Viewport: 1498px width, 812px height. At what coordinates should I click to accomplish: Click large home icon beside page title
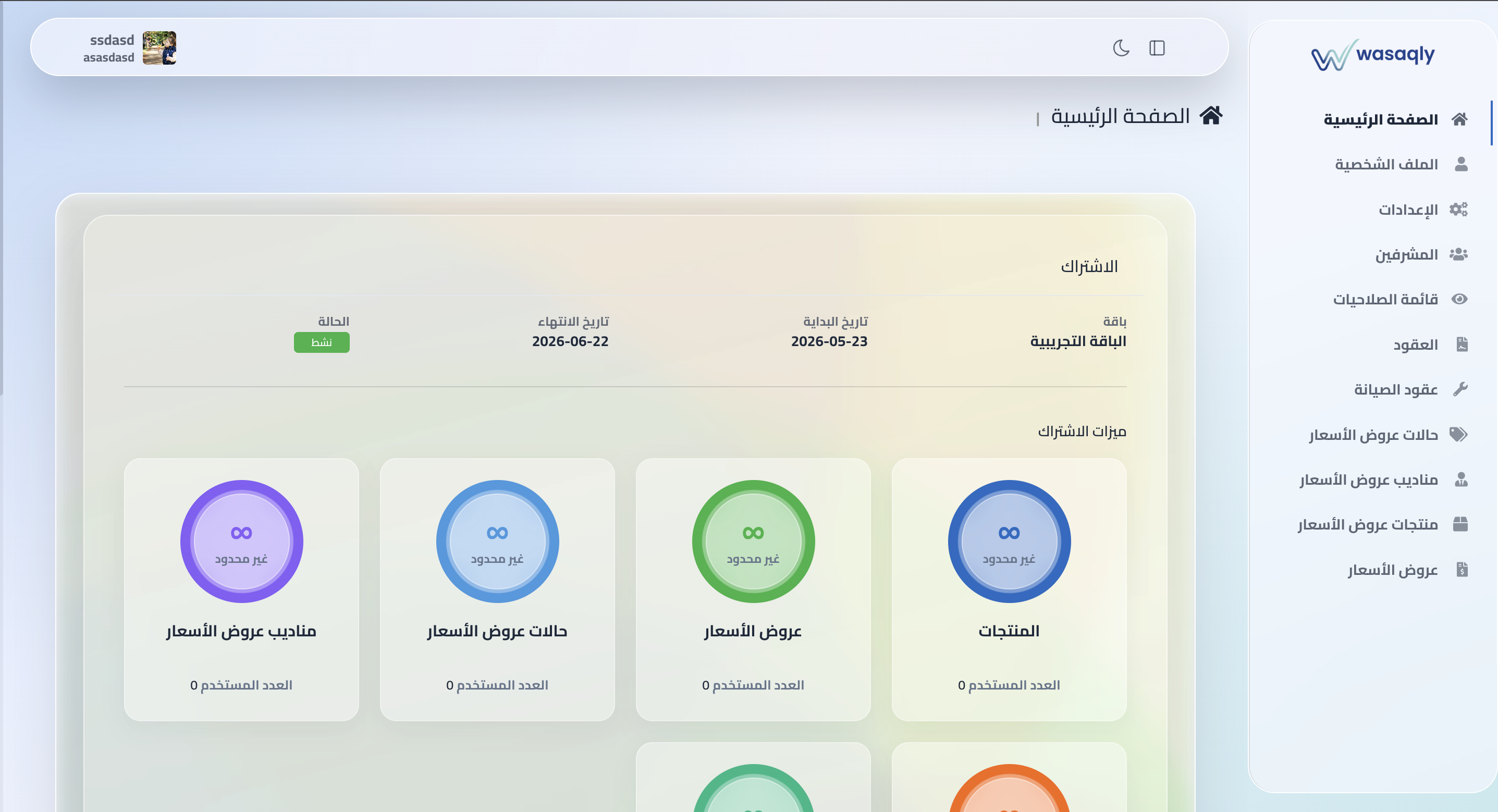click(1211, 115)
